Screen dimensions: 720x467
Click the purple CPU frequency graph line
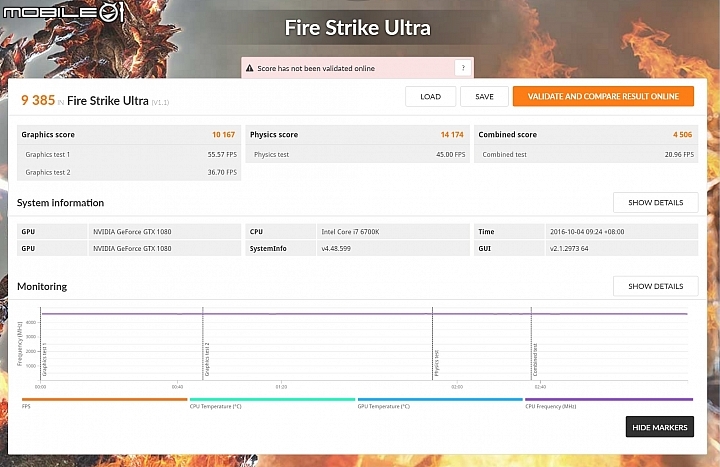point(364,314)
